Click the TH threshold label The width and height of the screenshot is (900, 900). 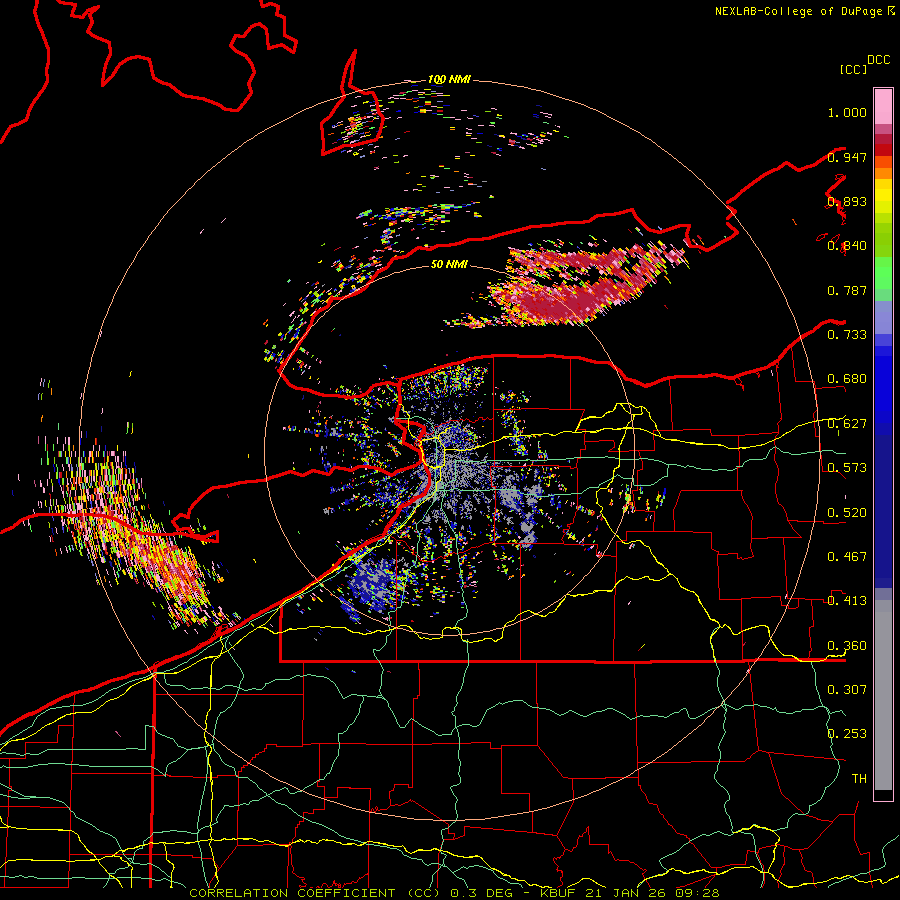click(859, 779)
